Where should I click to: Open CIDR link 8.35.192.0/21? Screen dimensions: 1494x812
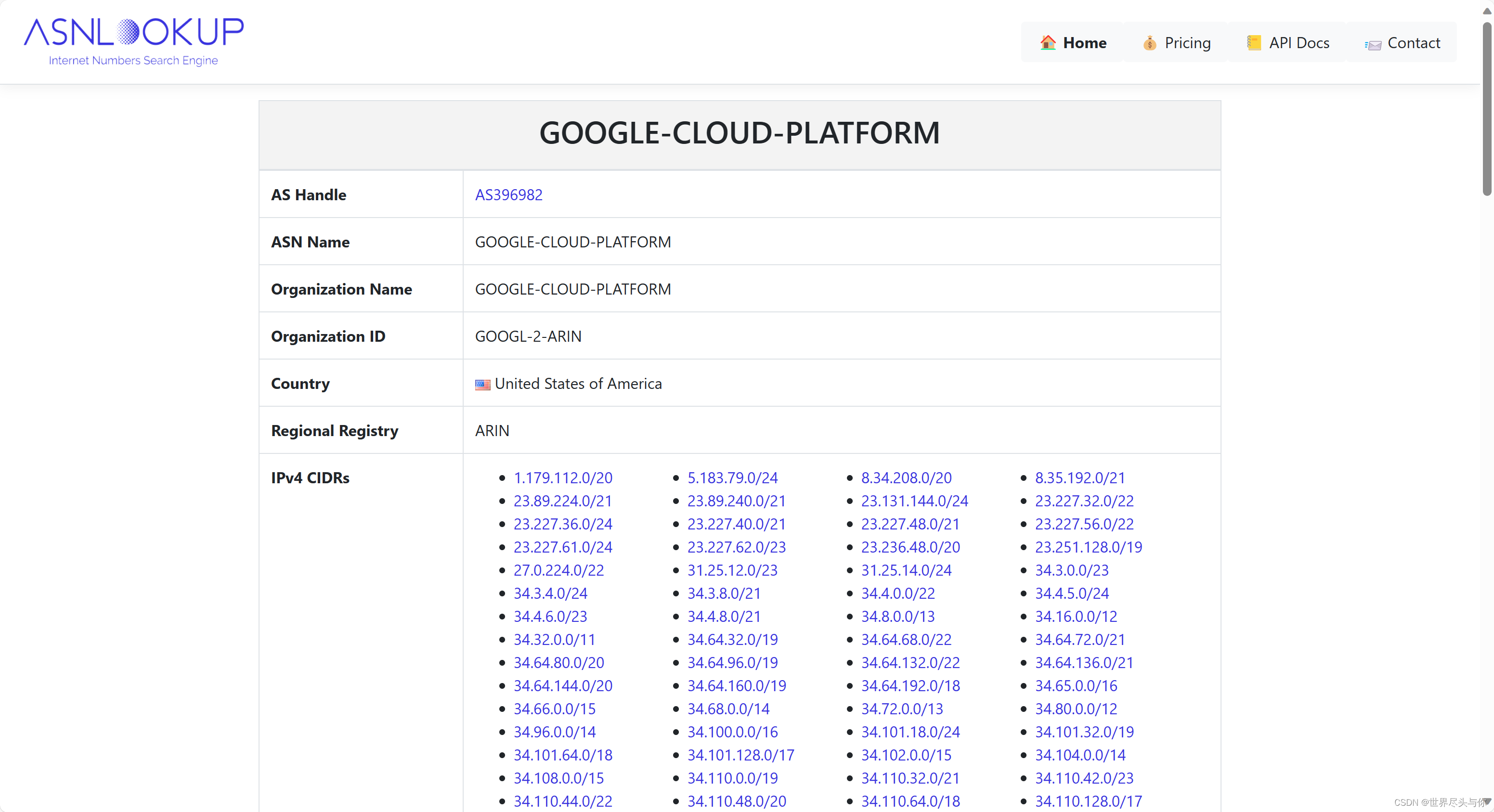pos(1080,478)
